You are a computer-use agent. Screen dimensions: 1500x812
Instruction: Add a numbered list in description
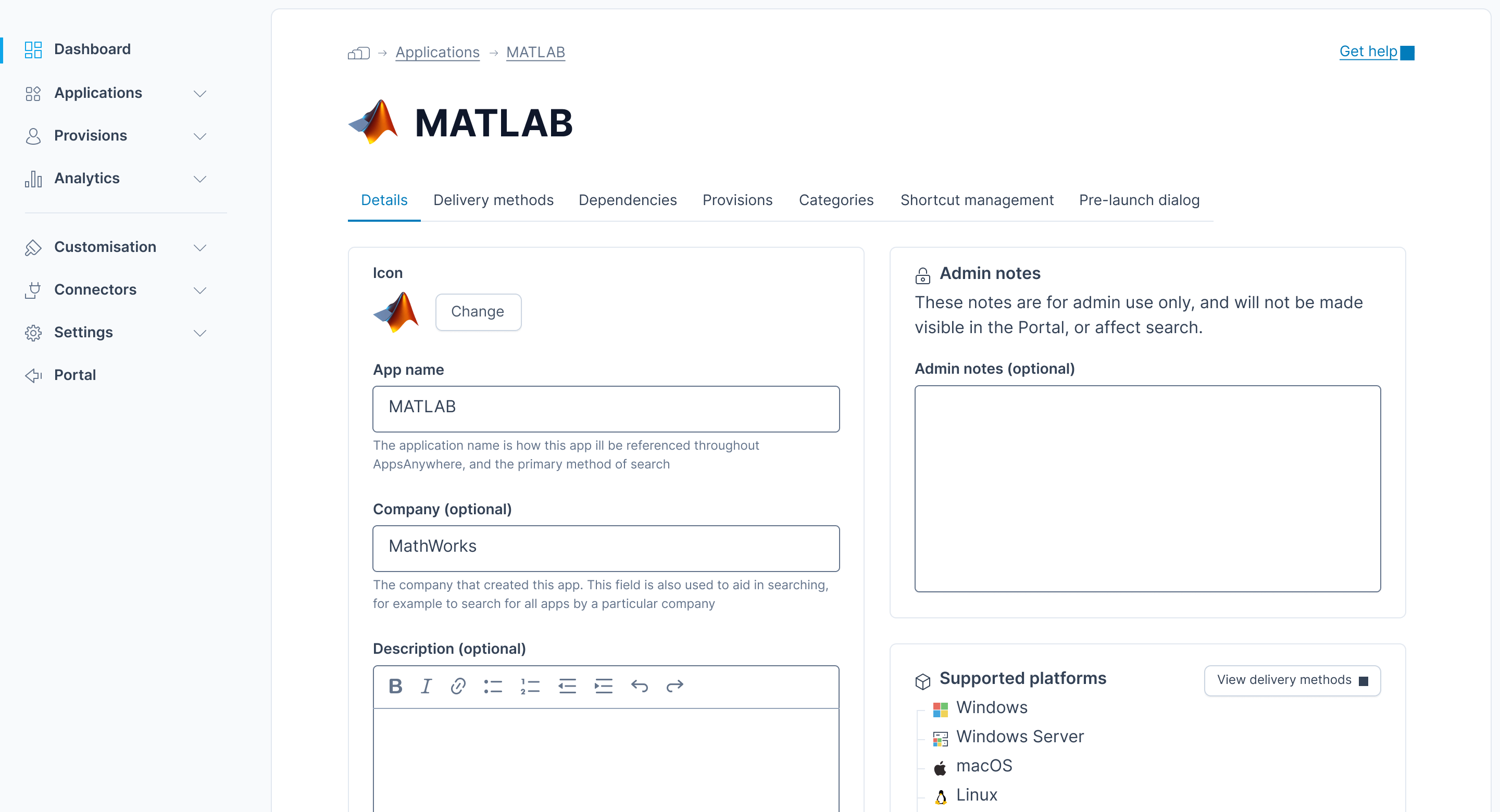[x=530, y=686]
